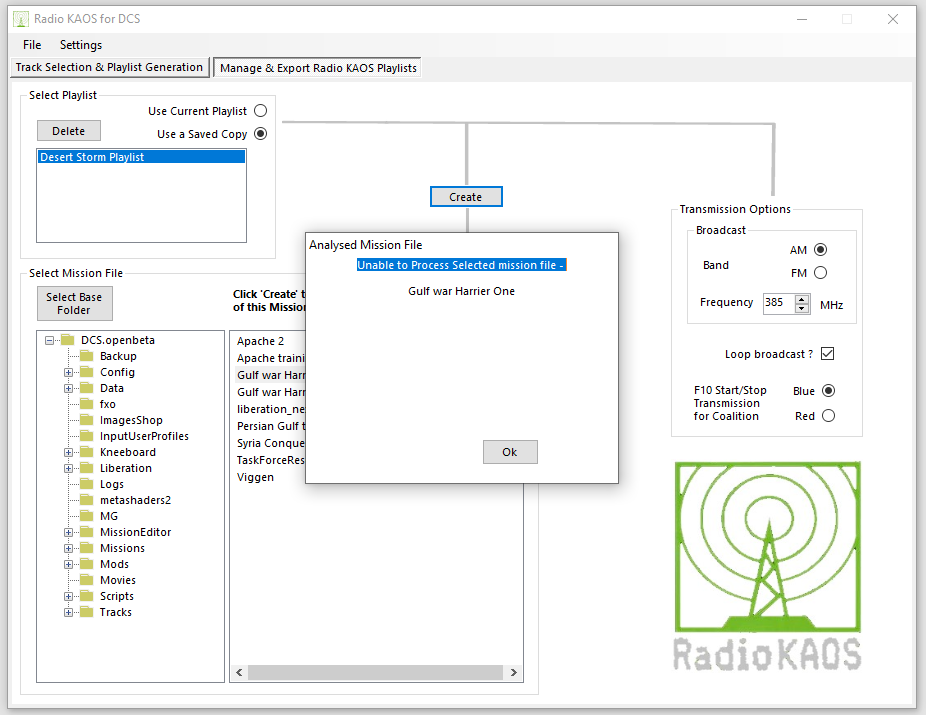Click the highlighted Unable to Process message
The height and width of the screenshot is (715, 926).
tap(461, 265)
